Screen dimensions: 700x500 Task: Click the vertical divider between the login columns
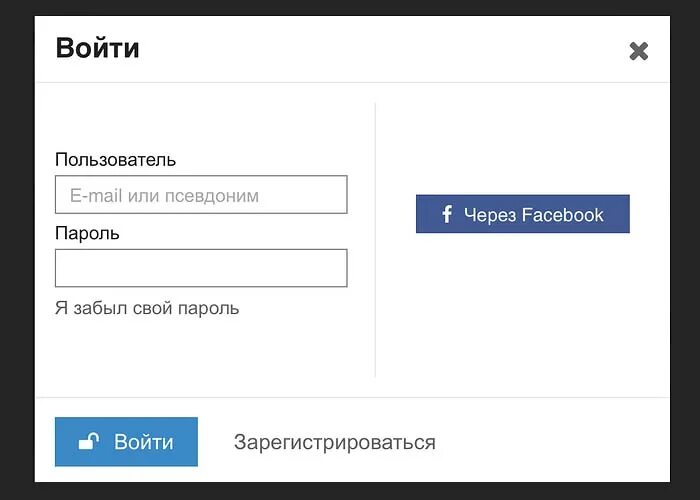coord(375,240)
